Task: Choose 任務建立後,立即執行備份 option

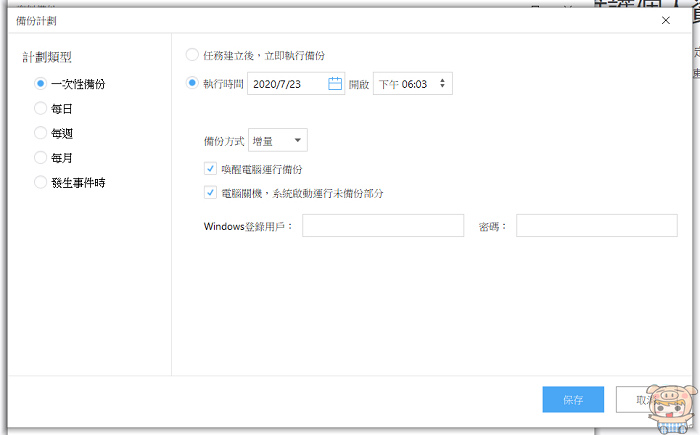Action: [x=193, y=55]
